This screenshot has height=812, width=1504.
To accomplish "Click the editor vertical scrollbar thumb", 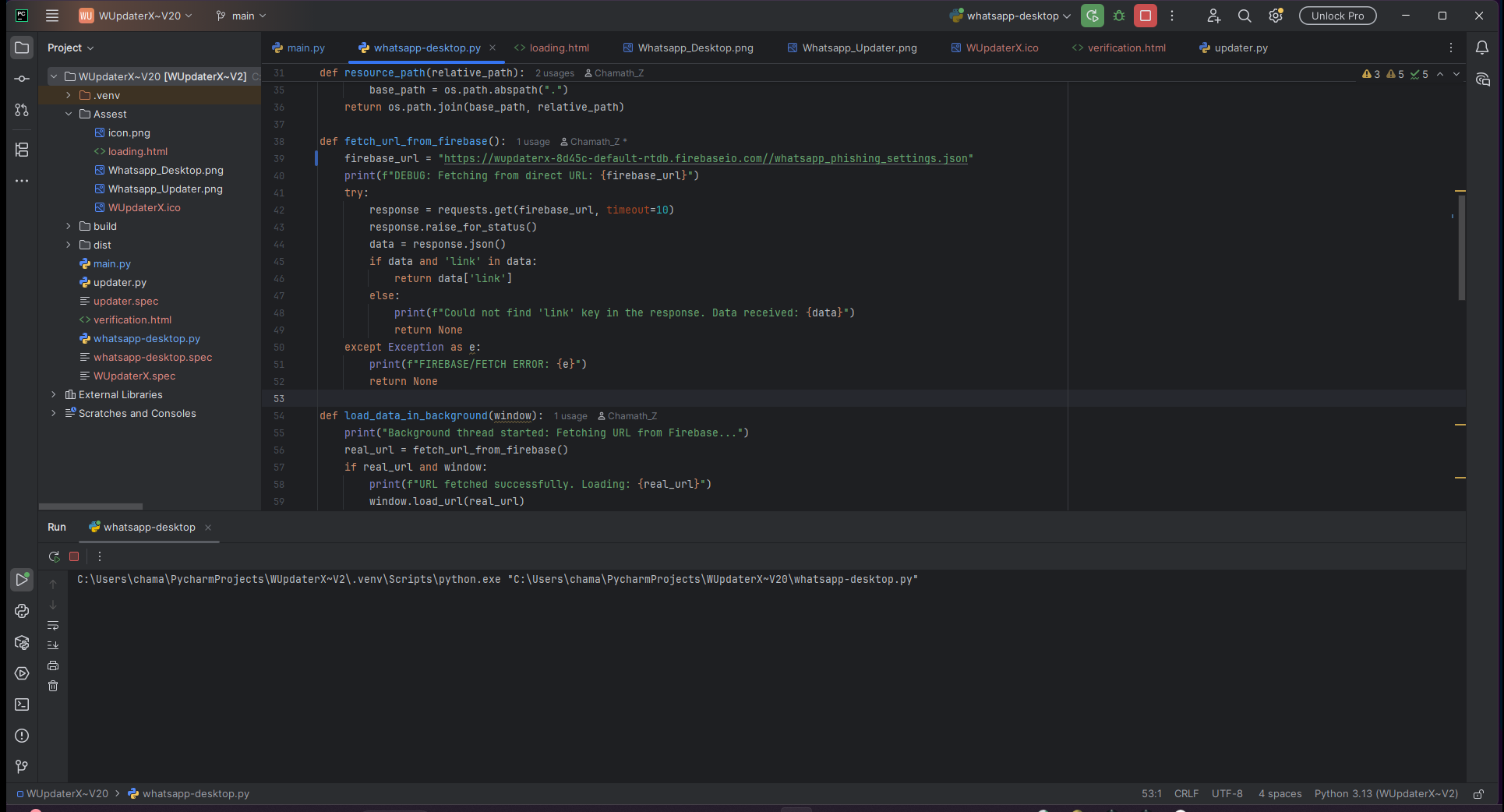I will pos(1462,247).
